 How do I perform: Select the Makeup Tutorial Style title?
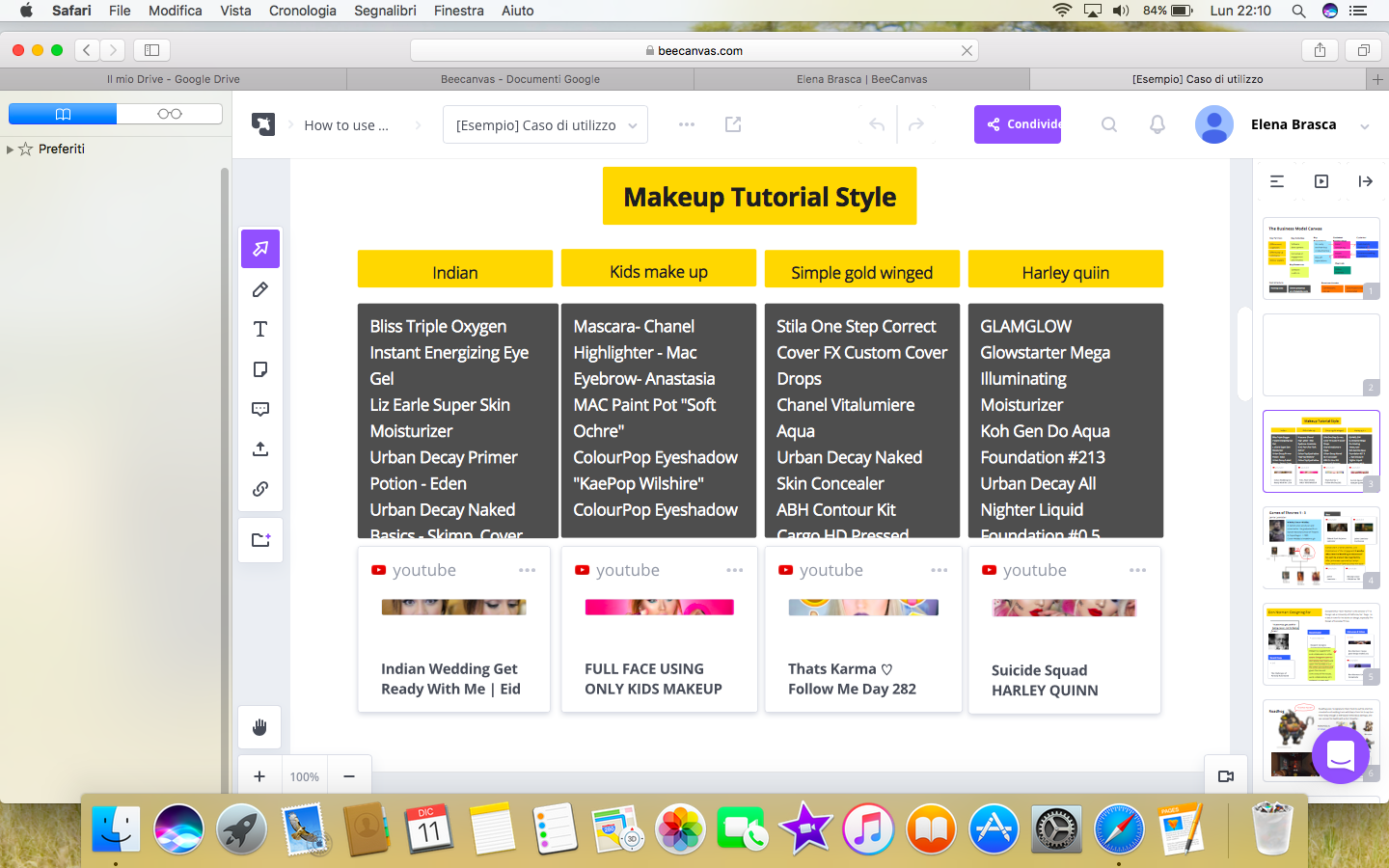coord(760,196)
